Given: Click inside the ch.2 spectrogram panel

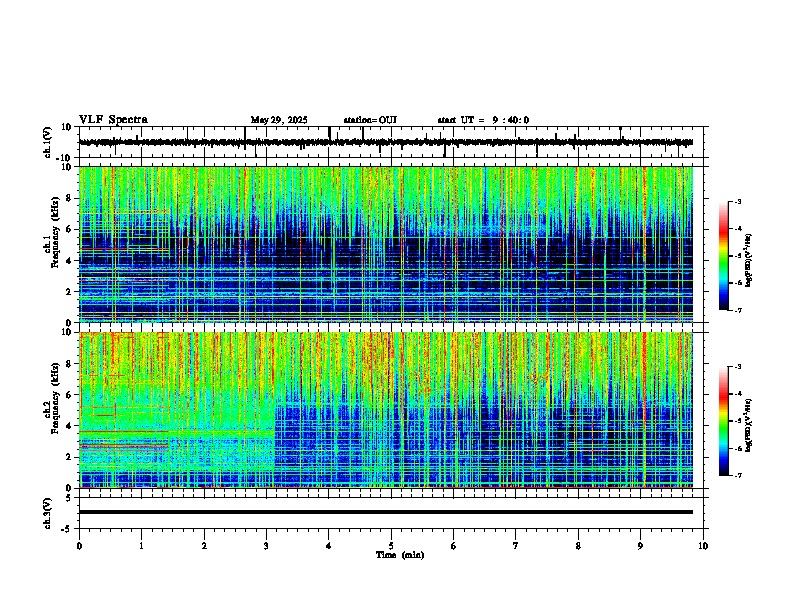Looking at the screenshot, I should pyautogui.click(x=386, y=410).
